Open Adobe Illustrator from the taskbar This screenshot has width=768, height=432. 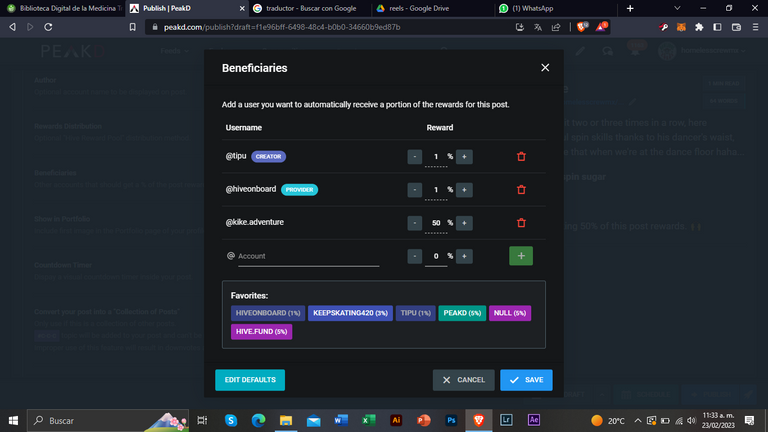point(396,420)
